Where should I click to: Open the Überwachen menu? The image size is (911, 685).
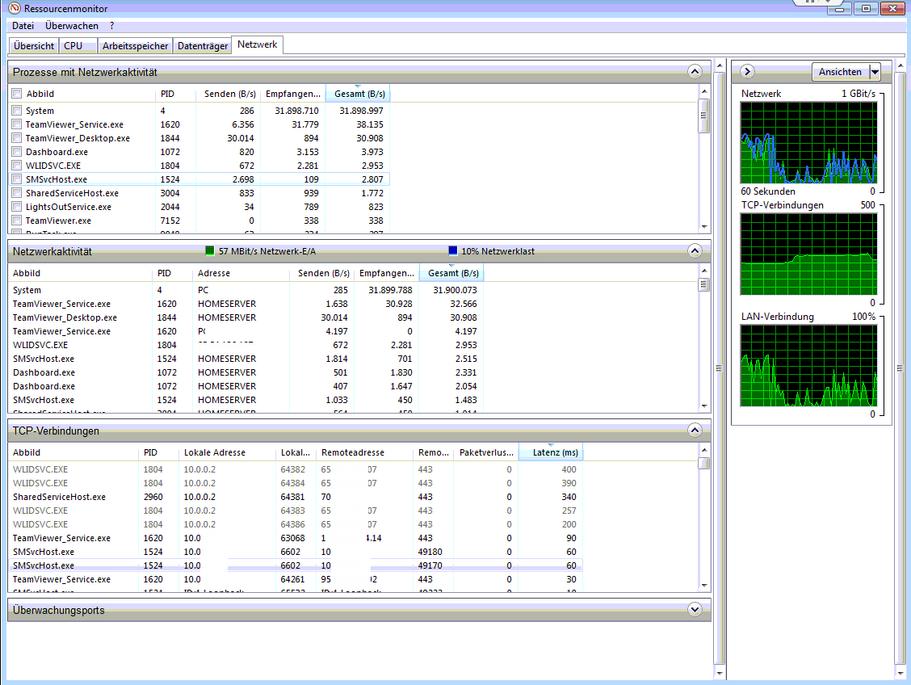click(x=71, y=25)
